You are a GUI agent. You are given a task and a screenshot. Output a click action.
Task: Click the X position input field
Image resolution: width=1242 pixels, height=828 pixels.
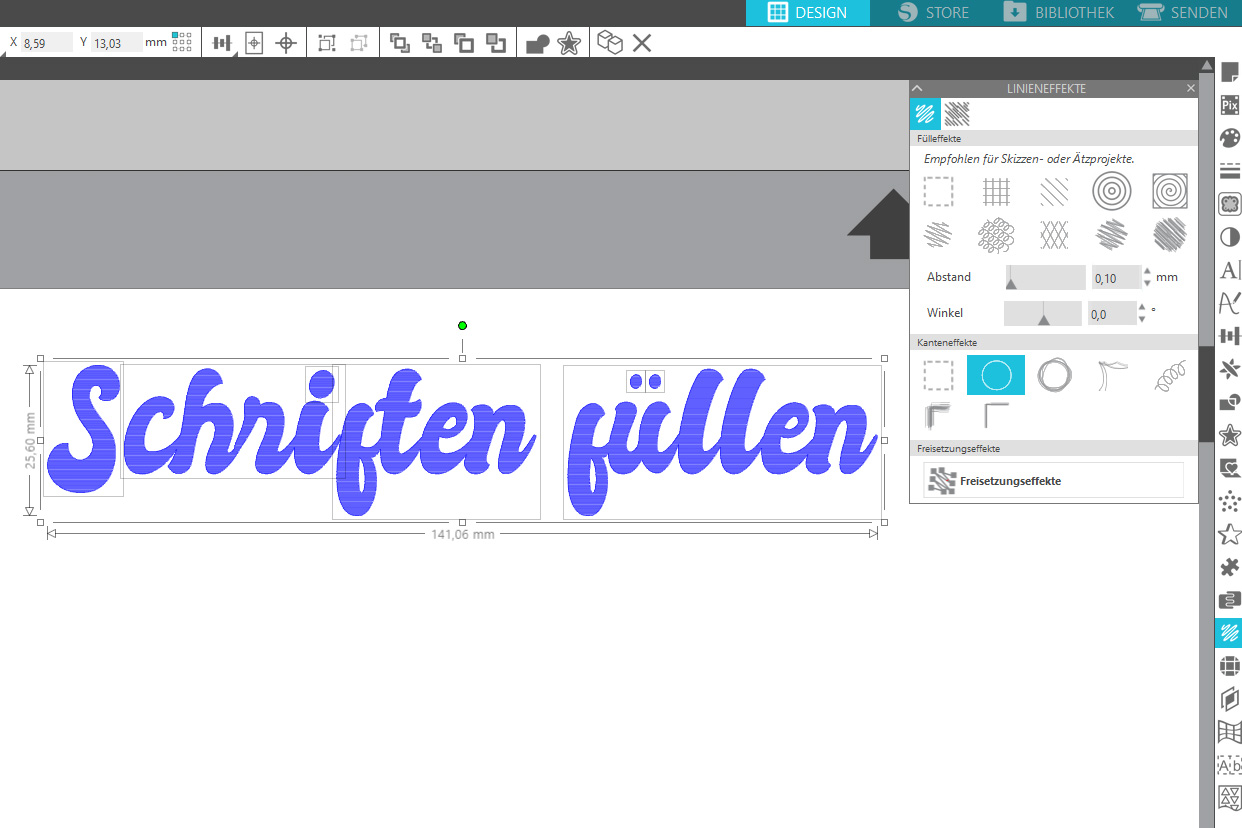[46, 43]
